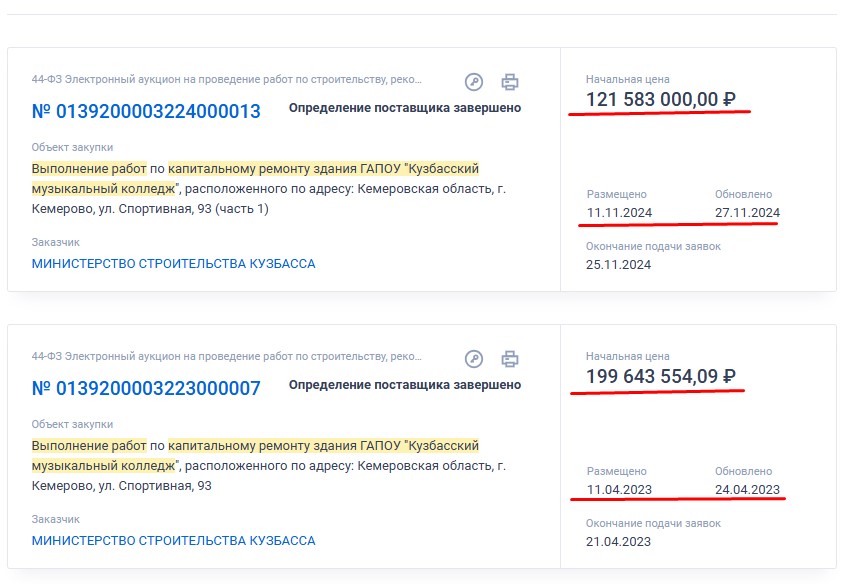This screenshot has height=584, width=846.
Task: Click the posted date 11.04.2023
Action: [619, 489]
